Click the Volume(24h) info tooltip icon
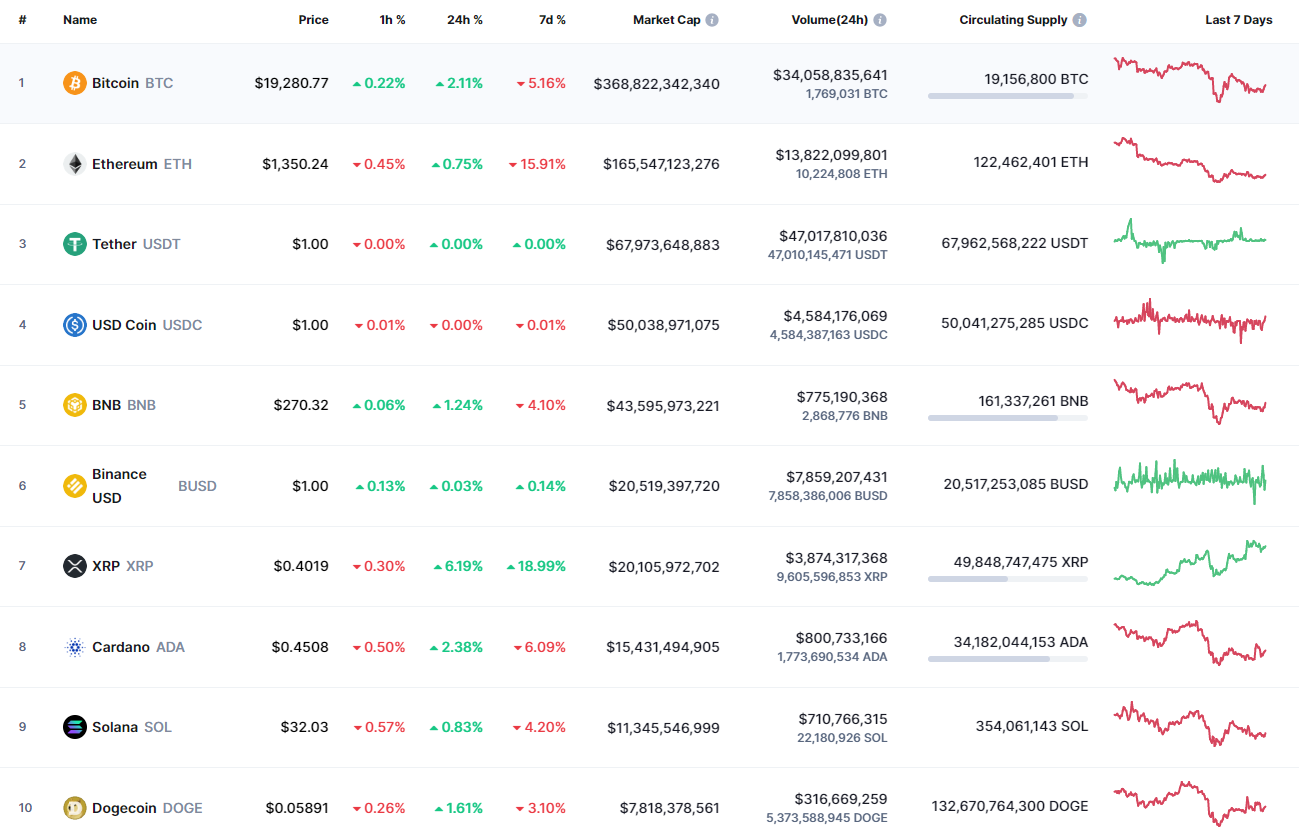Image resolution: width=1299 pixels, height=840 pixels. (x=879, y=19)
